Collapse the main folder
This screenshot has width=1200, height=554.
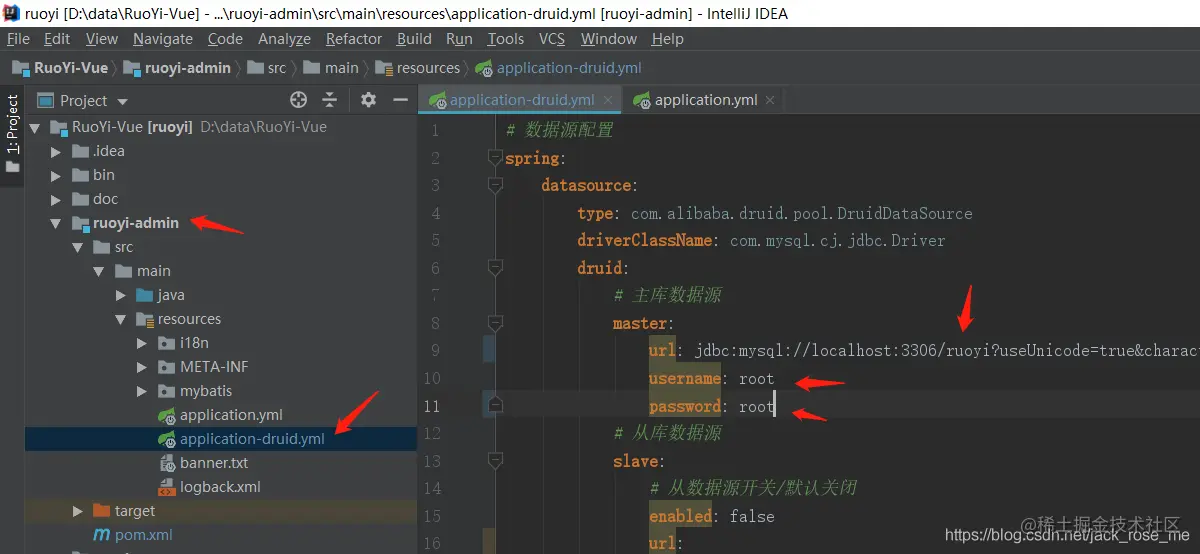coord(99,271)
